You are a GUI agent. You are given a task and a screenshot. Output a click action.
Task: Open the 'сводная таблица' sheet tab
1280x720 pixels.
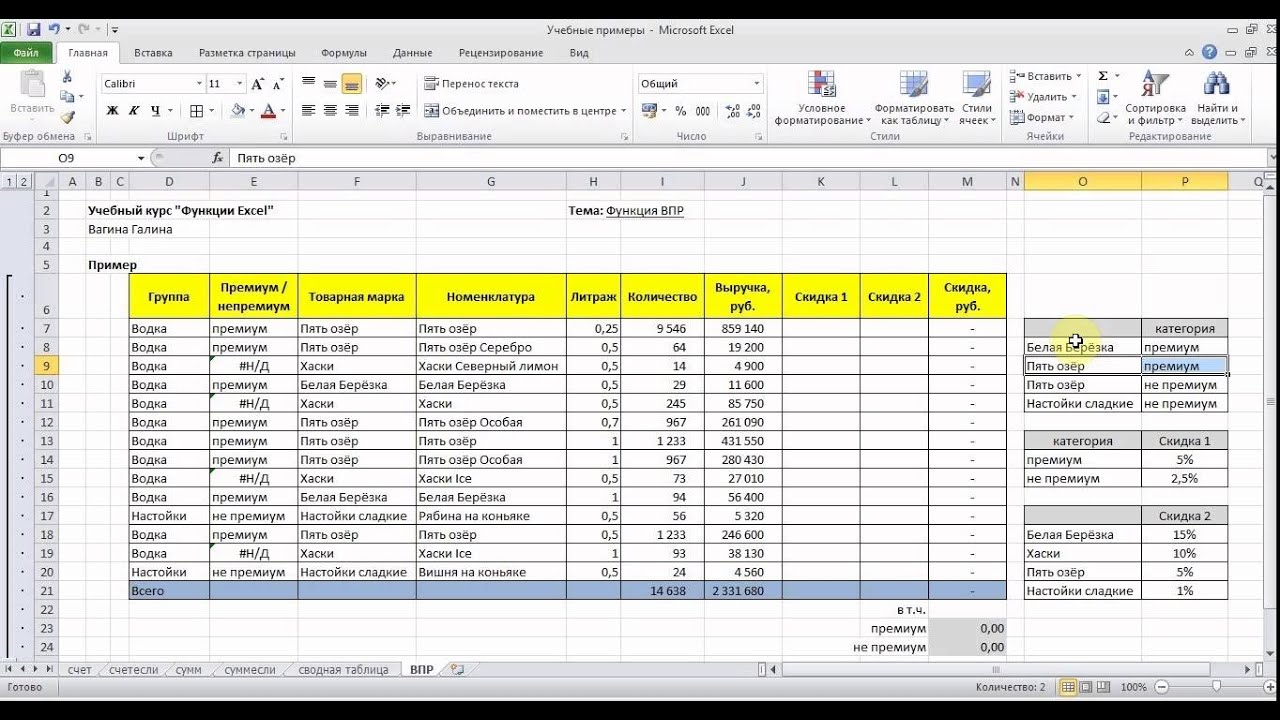point(343,669)
